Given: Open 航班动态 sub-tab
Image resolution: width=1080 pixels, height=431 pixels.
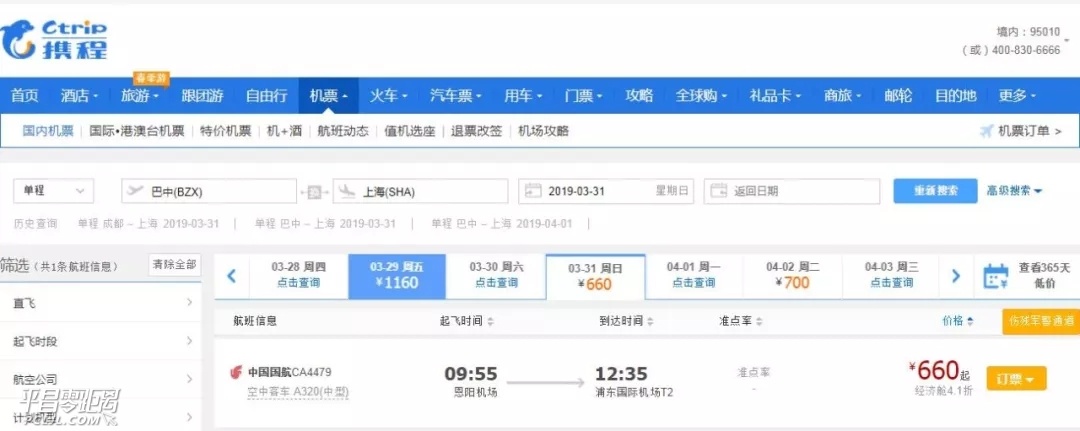Looking at the screenshot, I should (x=343, y=131).
